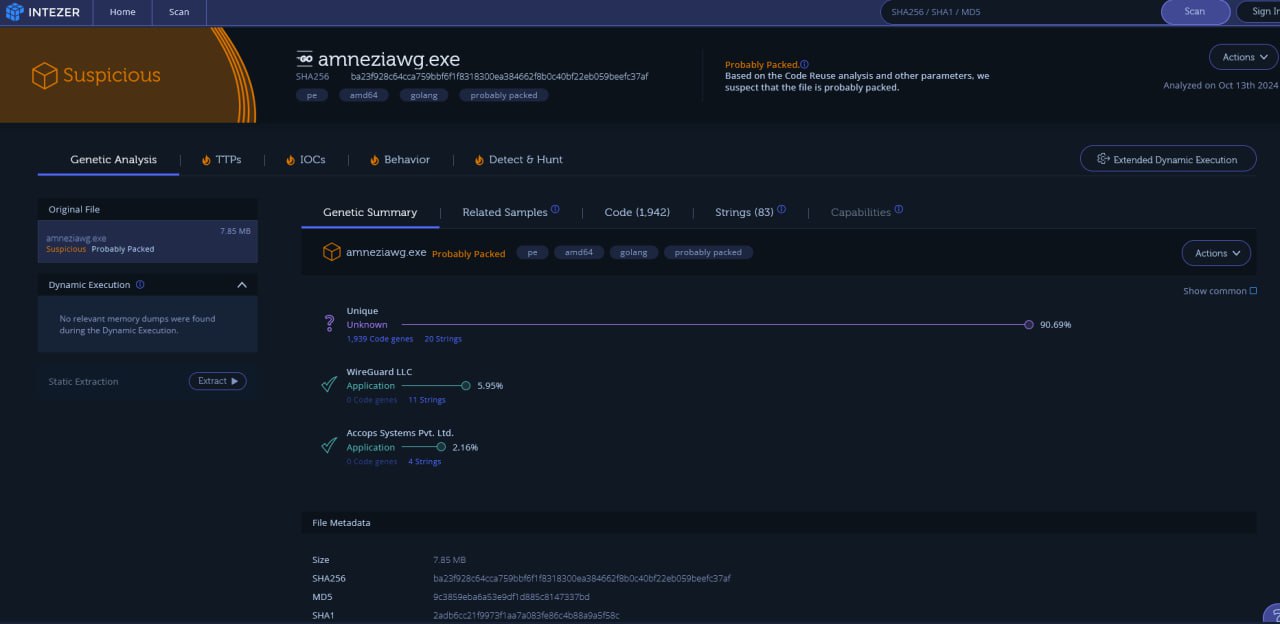
Task: Click the info icon beside Strings (83)
Action: tap(781, 210)
